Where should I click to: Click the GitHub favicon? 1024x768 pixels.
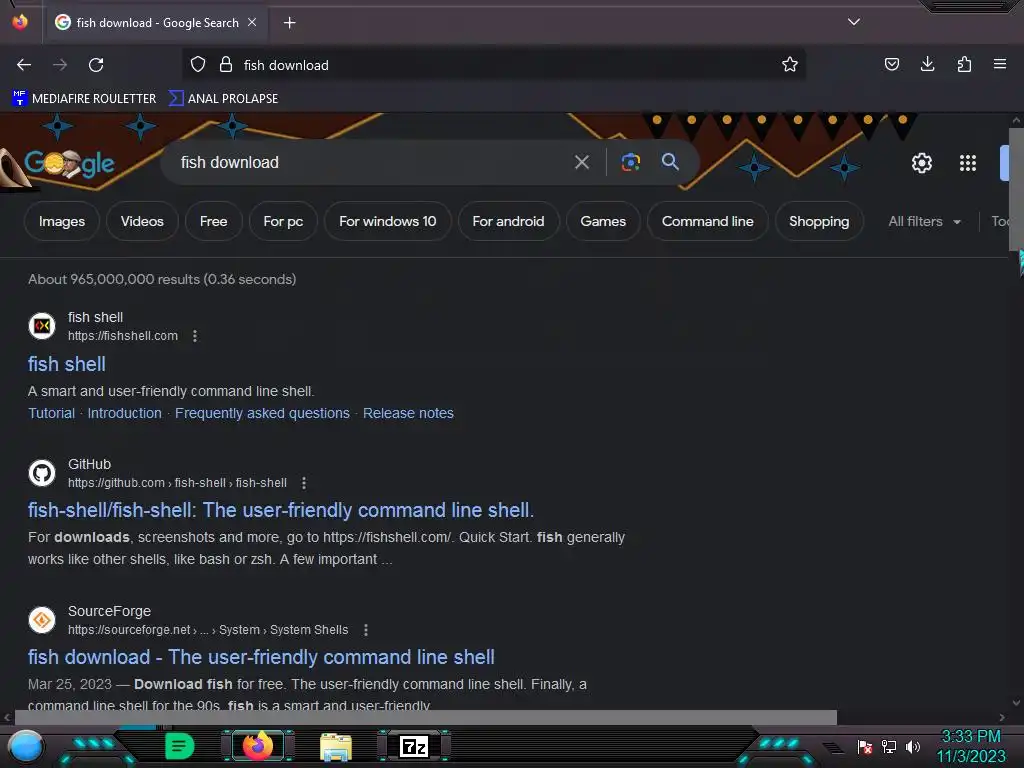[42, 473]
